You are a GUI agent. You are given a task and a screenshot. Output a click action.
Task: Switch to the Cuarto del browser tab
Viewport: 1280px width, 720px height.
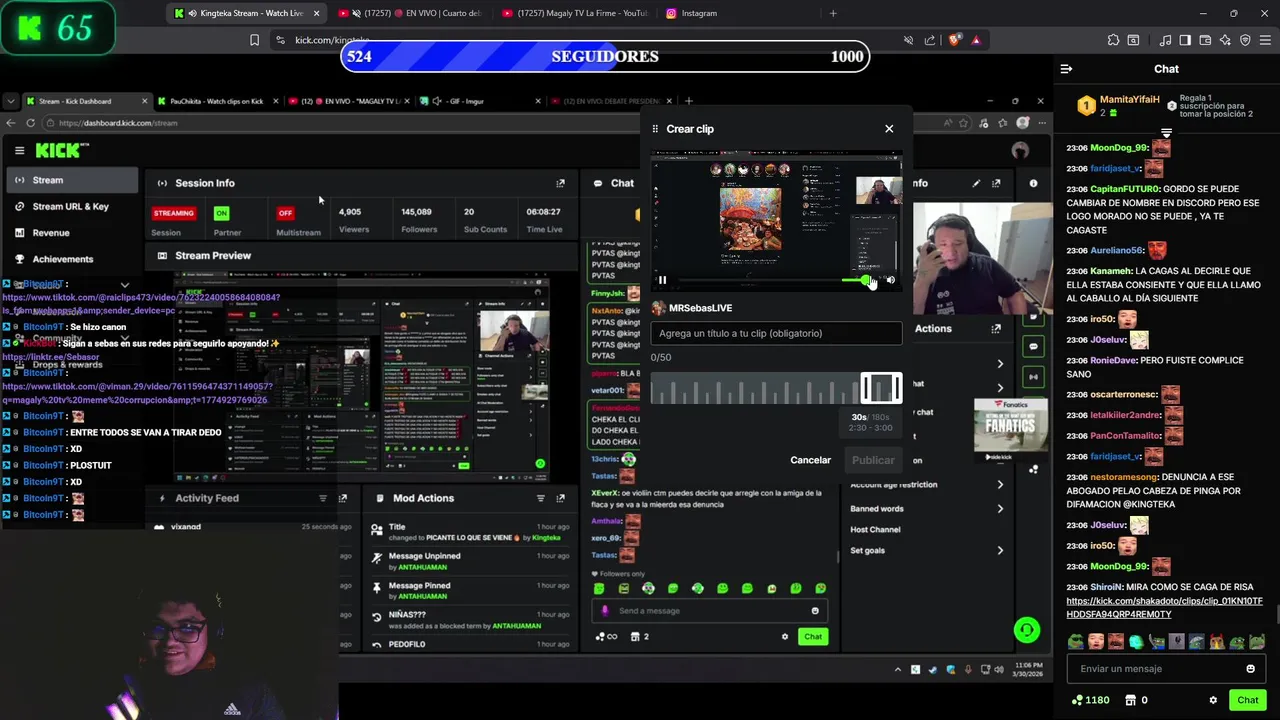(410, 13)
